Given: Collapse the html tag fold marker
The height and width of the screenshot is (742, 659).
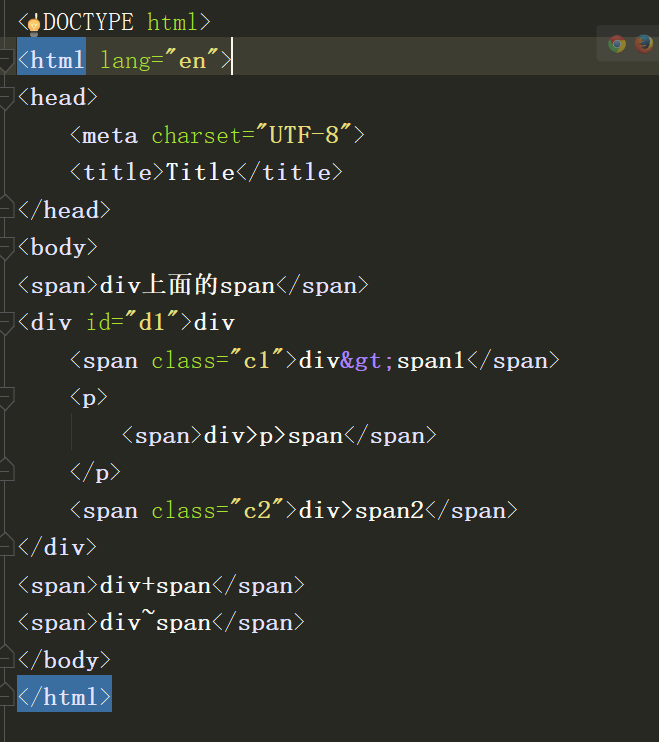Looking at the screenshot, I should pos(6,60).
